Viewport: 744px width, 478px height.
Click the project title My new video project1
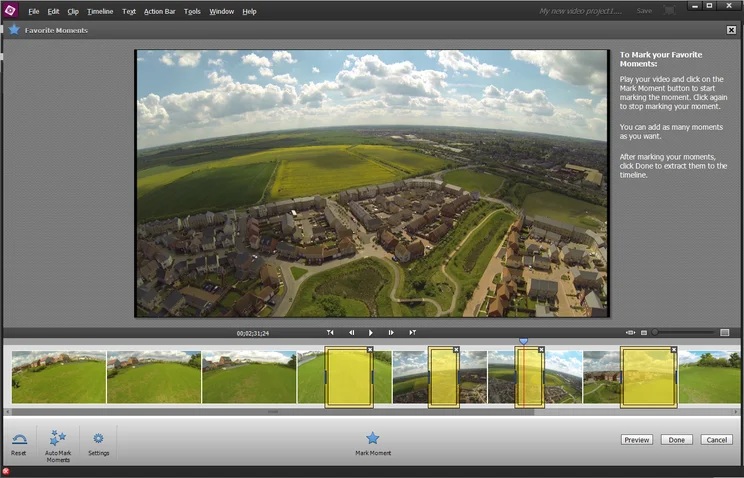(580, 11)
